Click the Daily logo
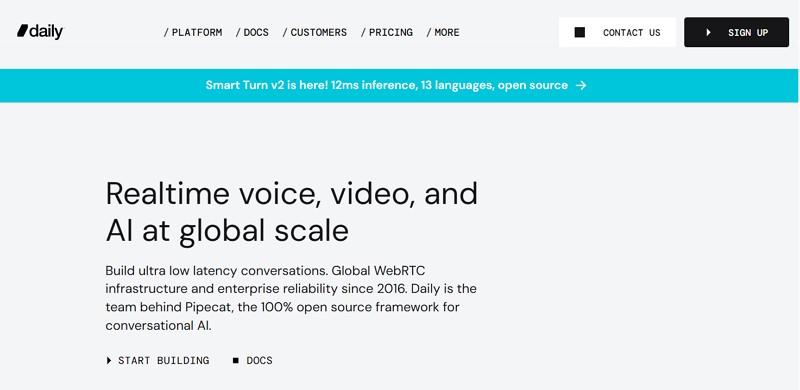The image size is (800, 390). point(40,32)
